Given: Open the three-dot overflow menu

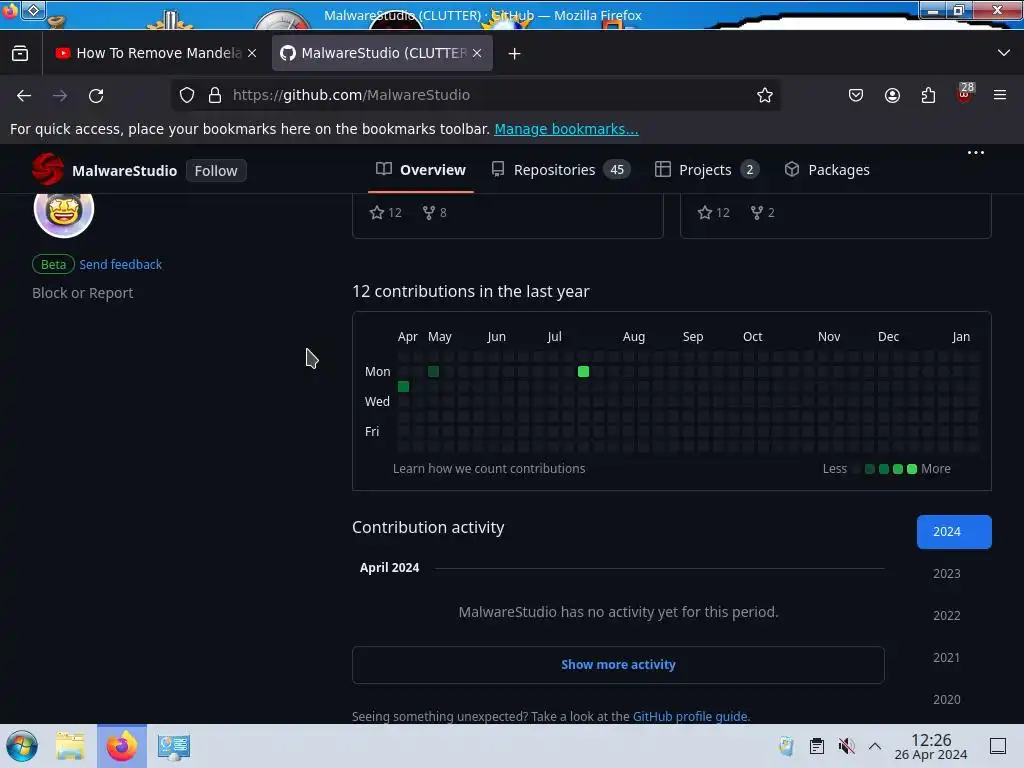Looking at the screenshot, I should [976, 153].
